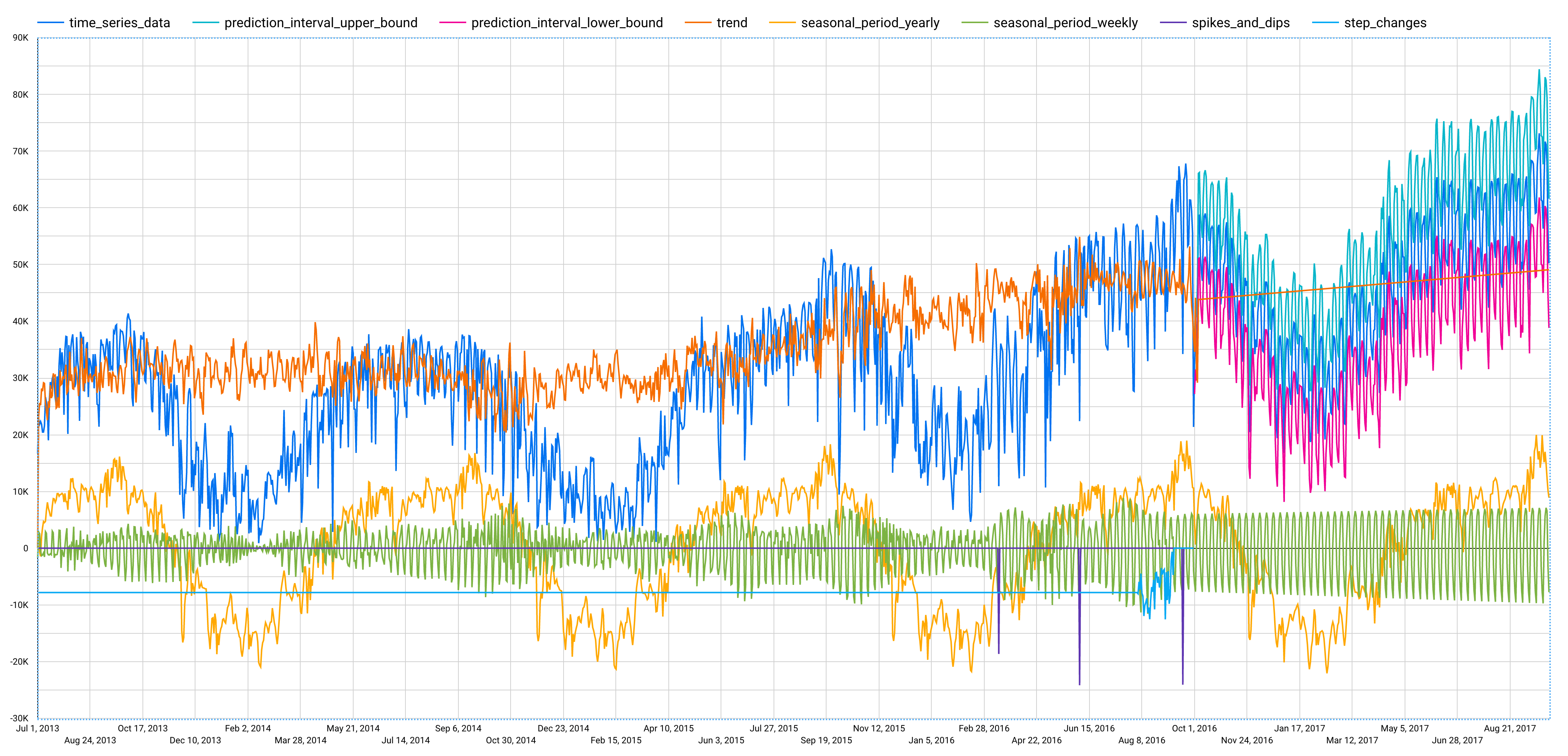Click the Nov 24, 2016 axis label
The image size is (1568, 756).
(x=1247, y=740)
